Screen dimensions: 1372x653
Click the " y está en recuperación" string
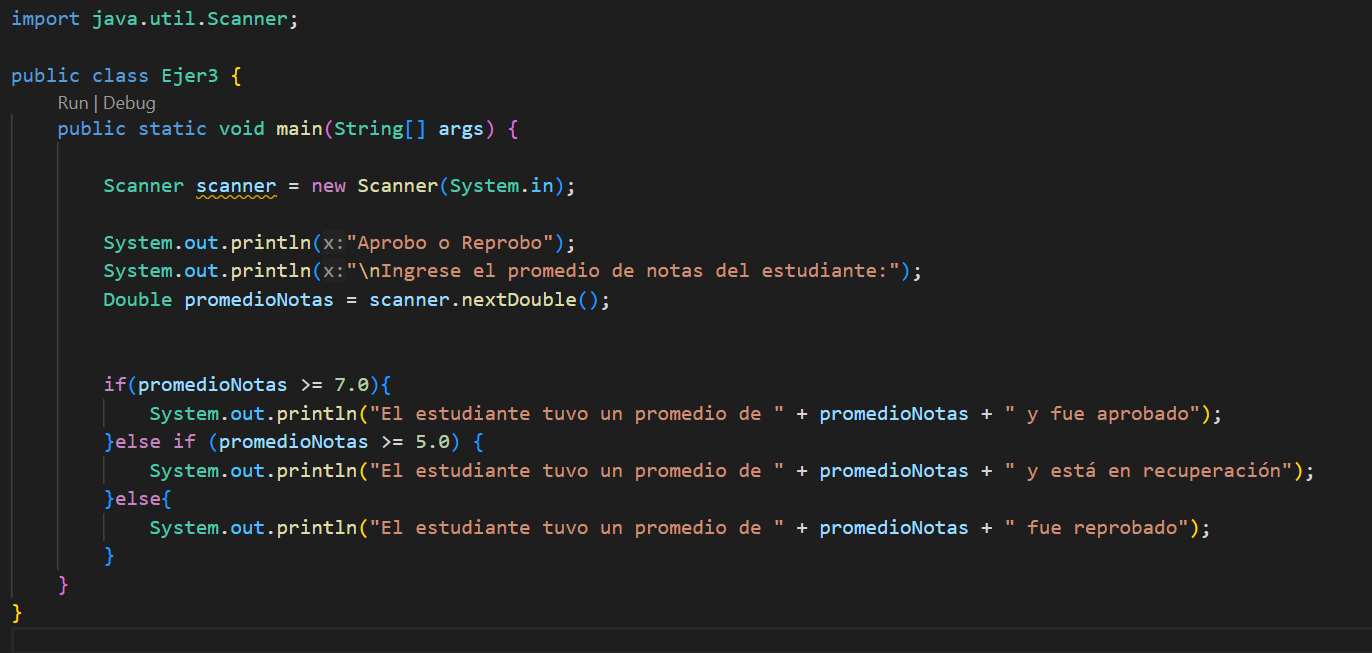[1149, 471]
